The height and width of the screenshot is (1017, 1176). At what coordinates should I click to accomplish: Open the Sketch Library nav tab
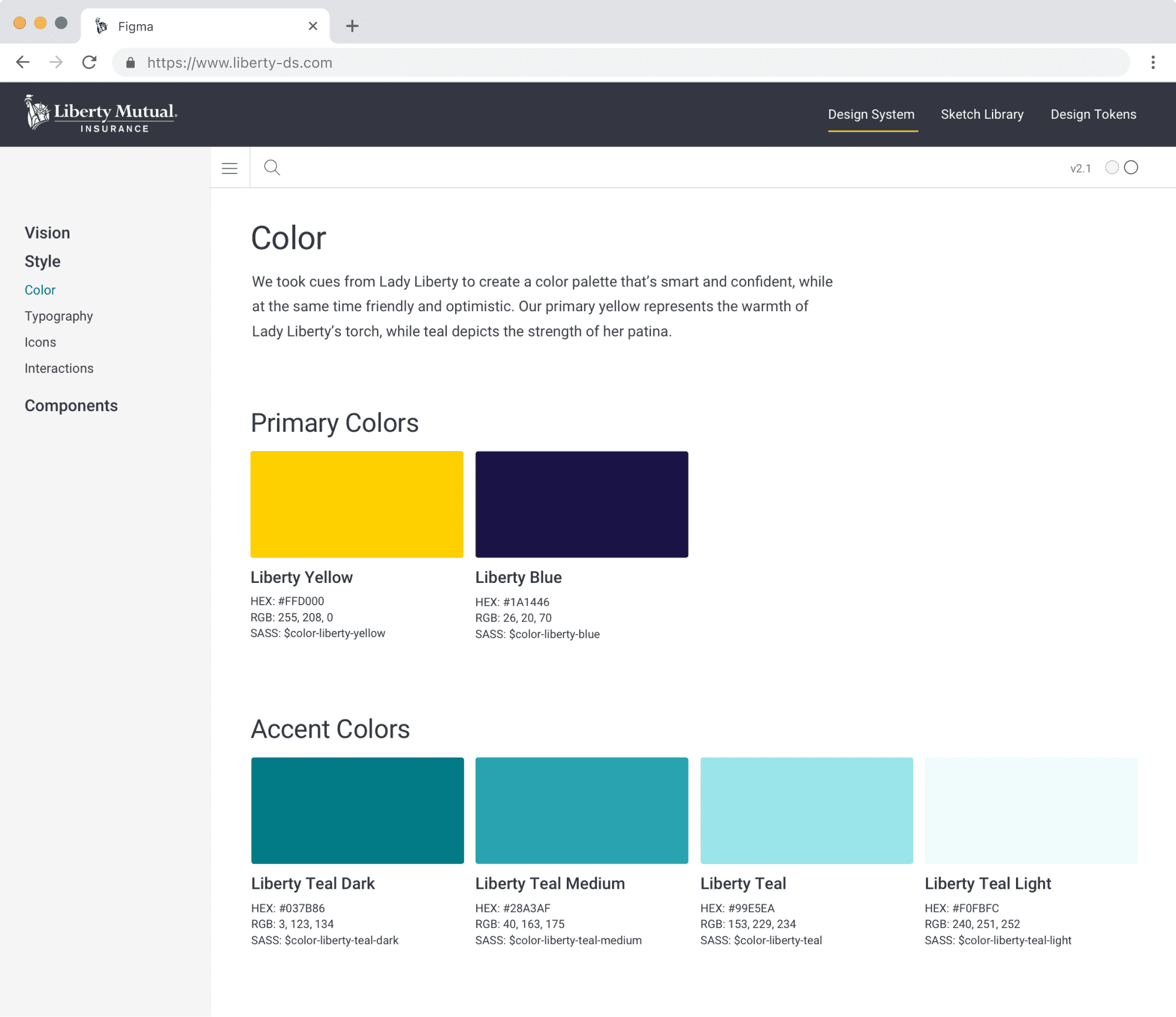point(982,114)
